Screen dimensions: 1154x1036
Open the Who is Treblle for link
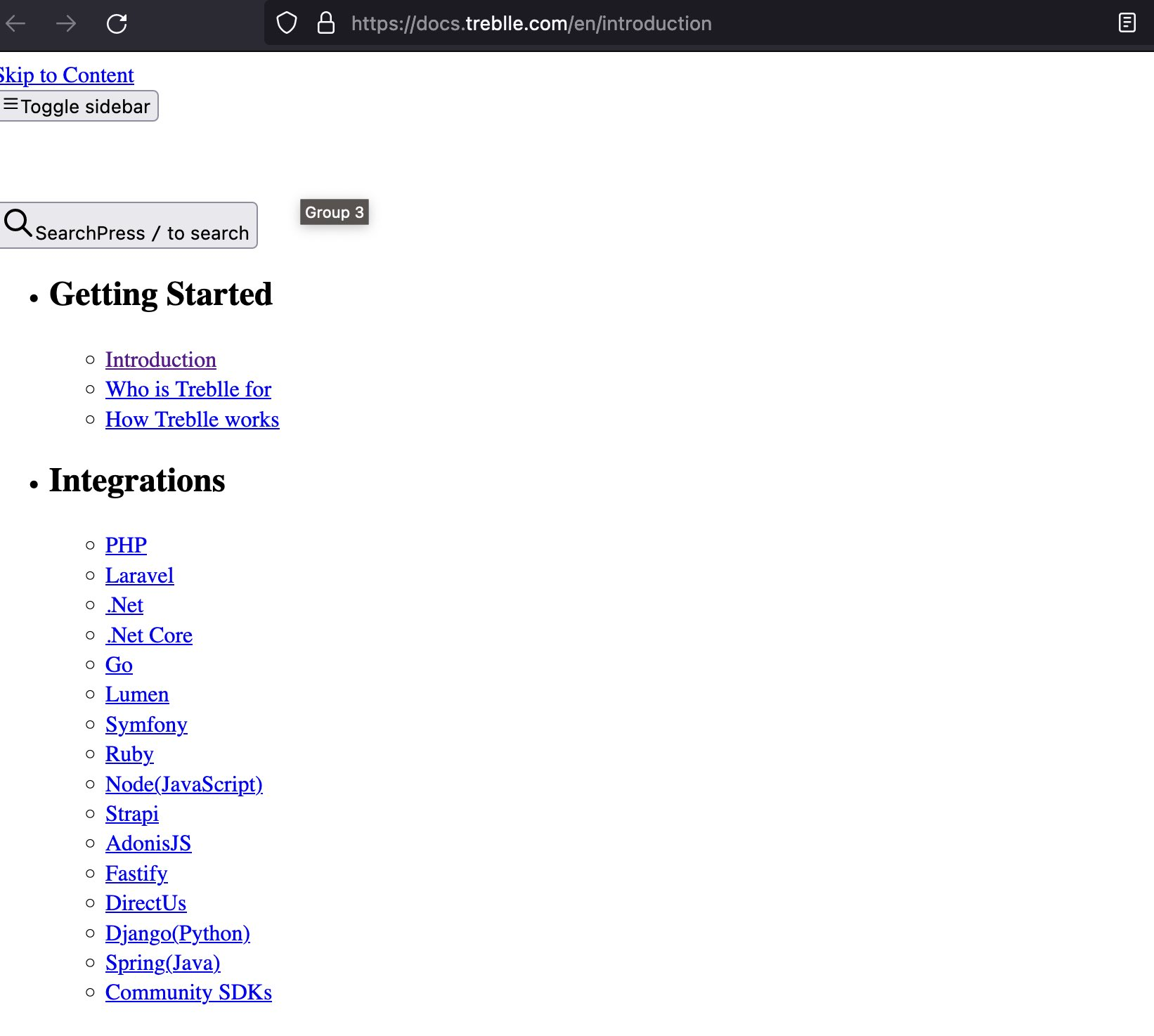point(188,389)
